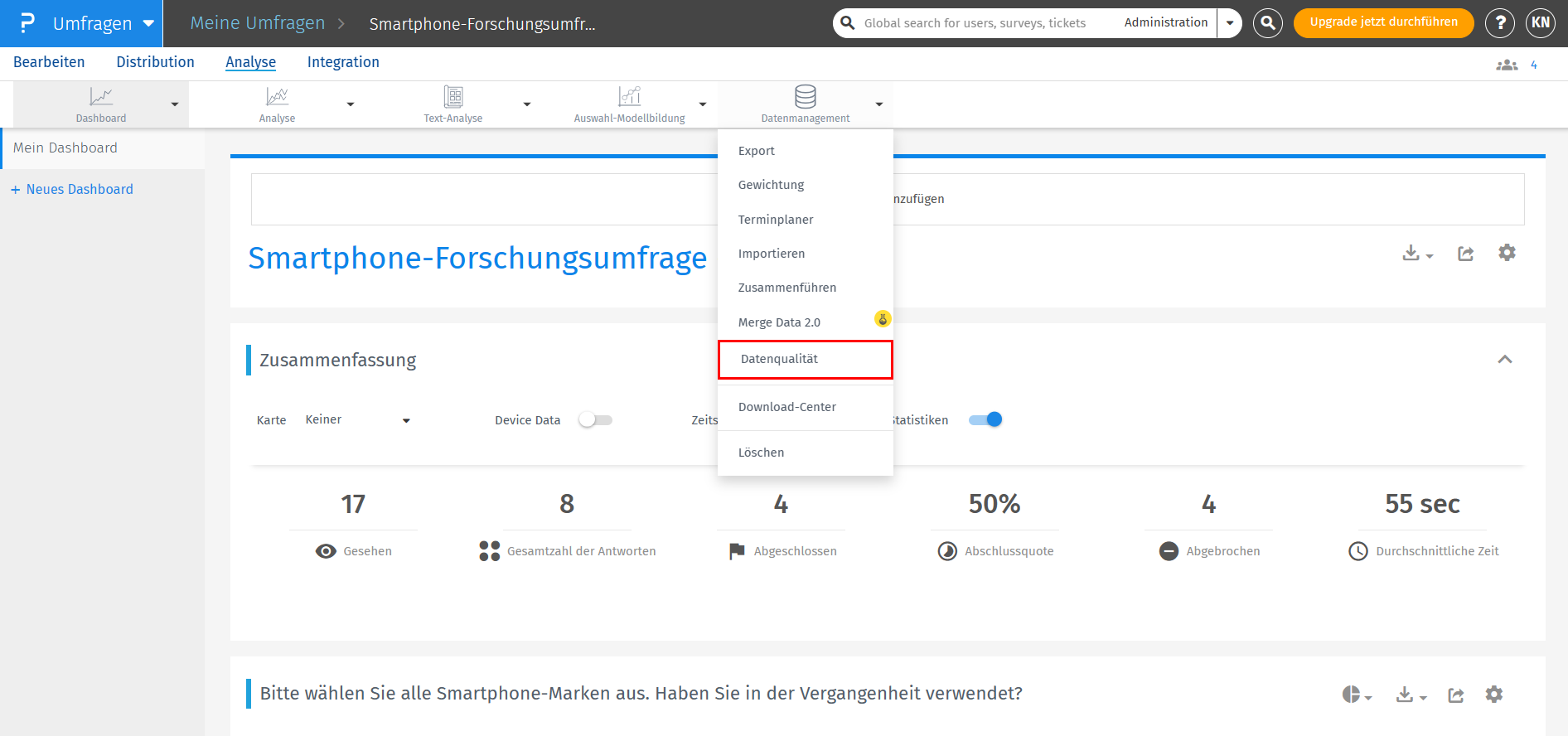
Task: Expand the Dashboard toolbar dropdown arrow
Action: tap(174, 104)
